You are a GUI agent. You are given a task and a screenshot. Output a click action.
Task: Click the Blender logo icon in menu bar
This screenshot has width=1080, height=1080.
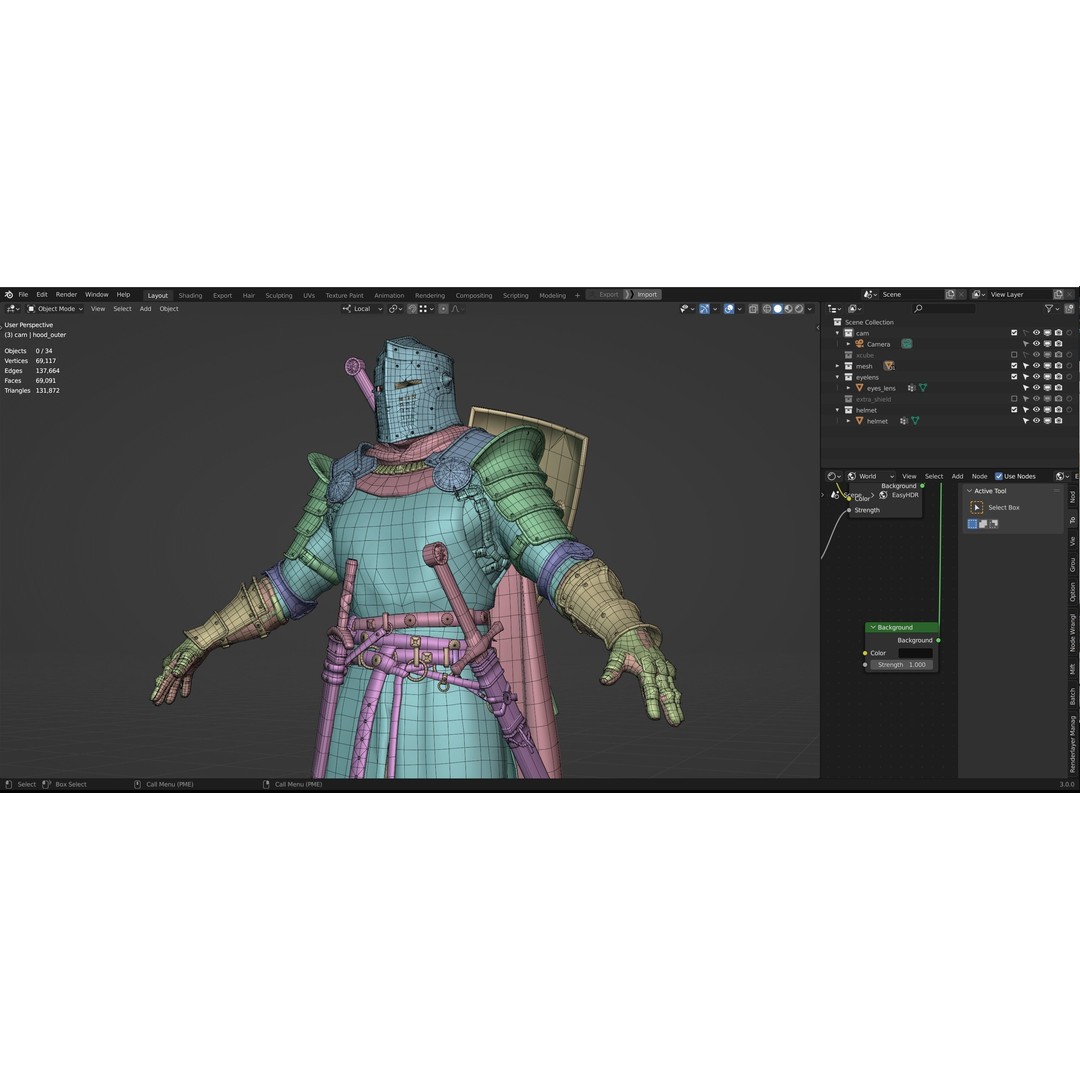pyautogui.click(x=8, y=295)
